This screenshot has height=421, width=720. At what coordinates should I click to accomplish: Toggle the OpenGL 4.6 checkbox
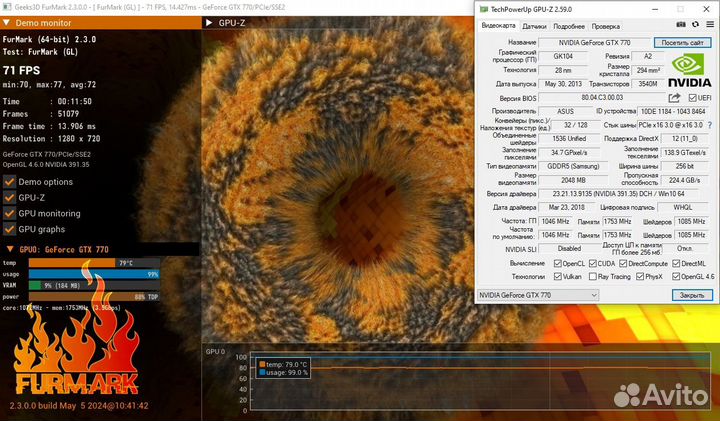tap(676, 276)
